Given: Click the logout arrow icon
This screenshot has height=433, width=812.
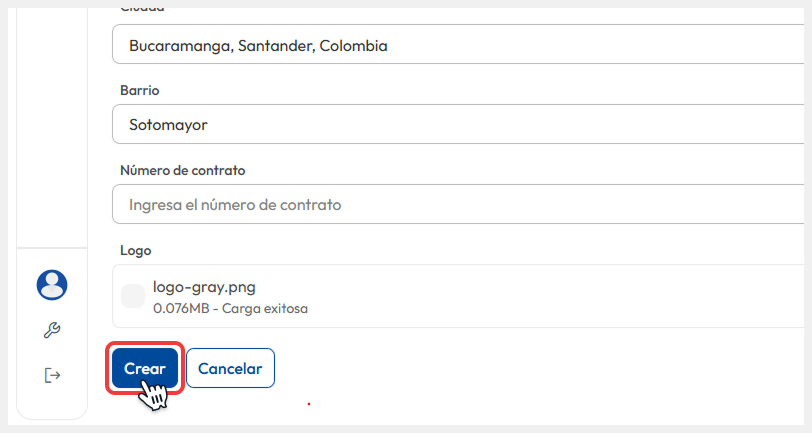Looking at the screenshot, I should tap(52, 375).
